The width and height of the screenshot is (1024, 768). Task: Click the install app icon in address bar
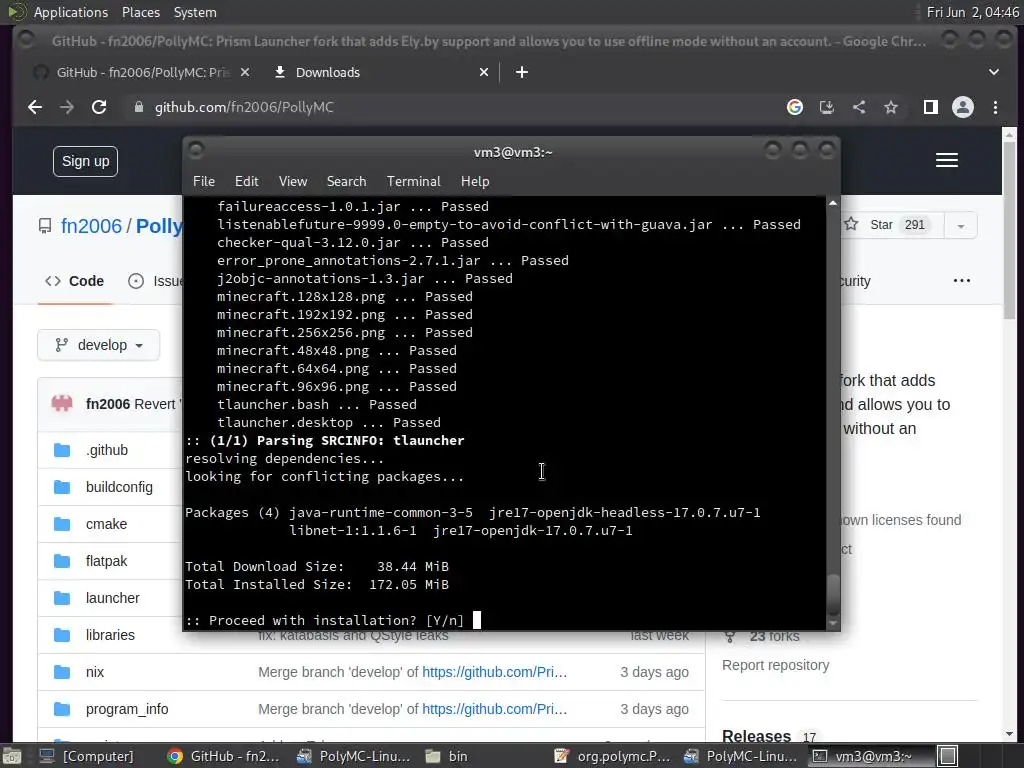tap(827, 107)
